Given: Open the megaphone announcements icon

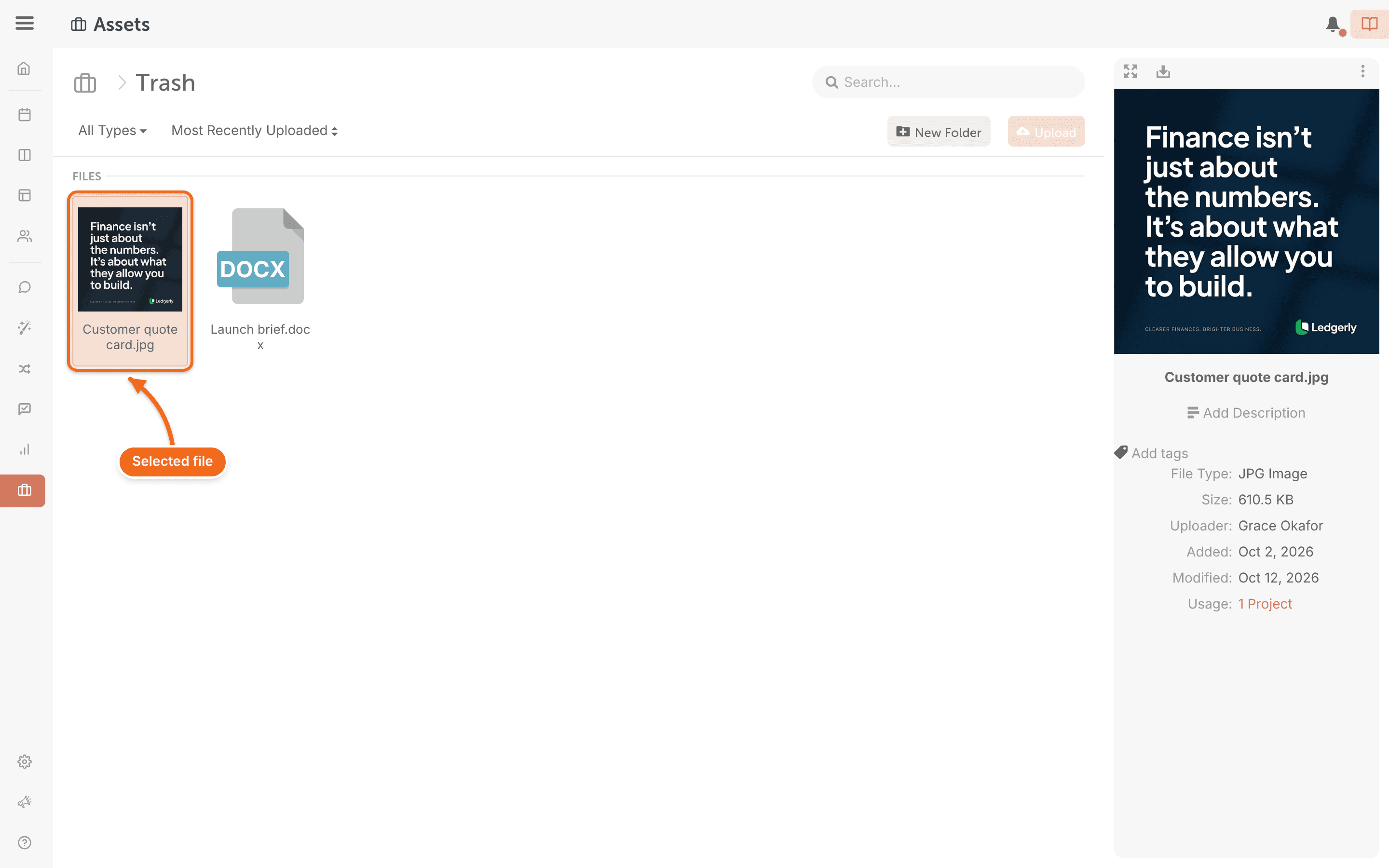Looking at the screenshot, I should pos(24,802).
